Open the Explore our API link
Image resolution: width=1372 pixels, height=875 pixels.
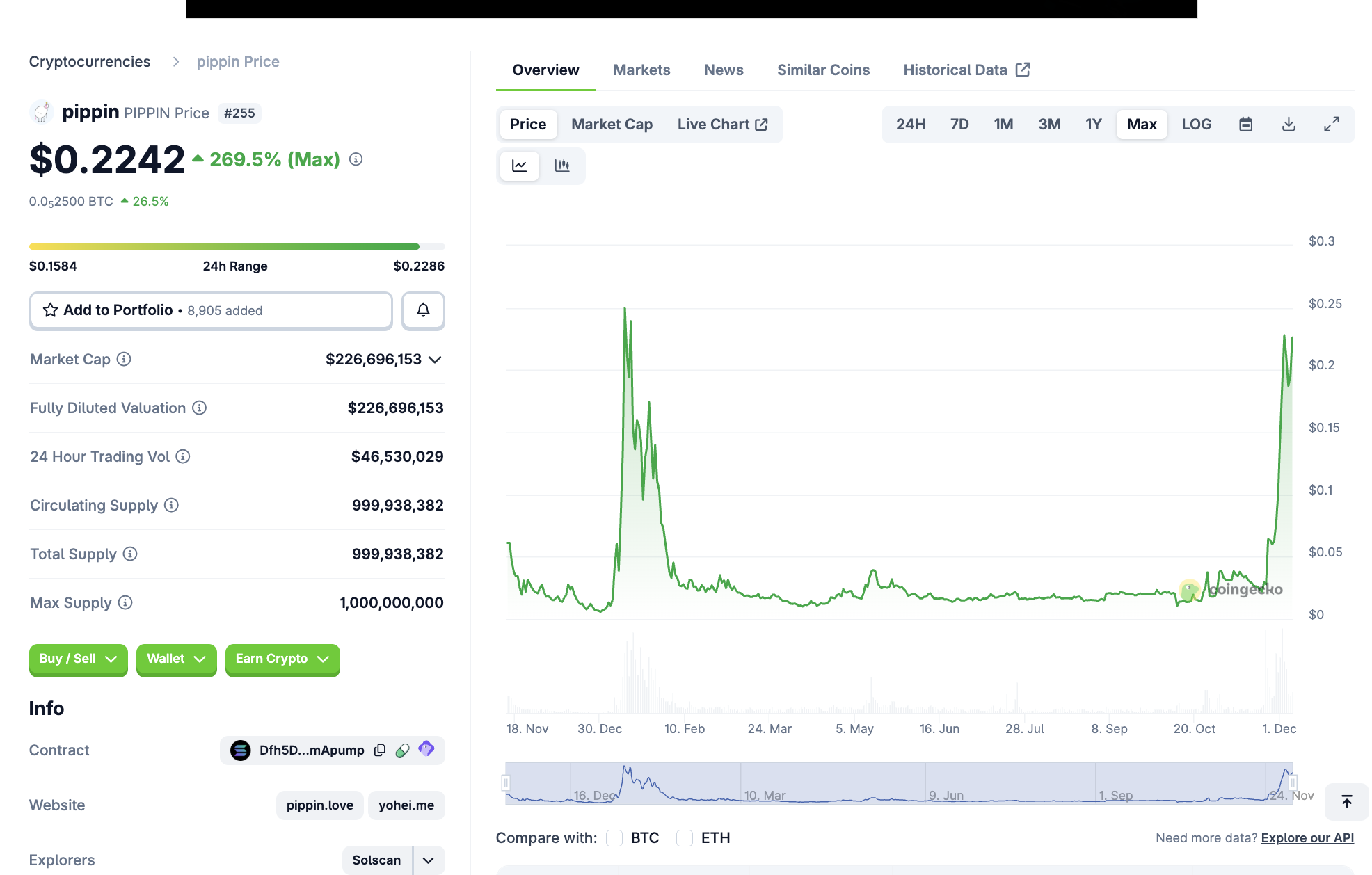[1307, 837]
